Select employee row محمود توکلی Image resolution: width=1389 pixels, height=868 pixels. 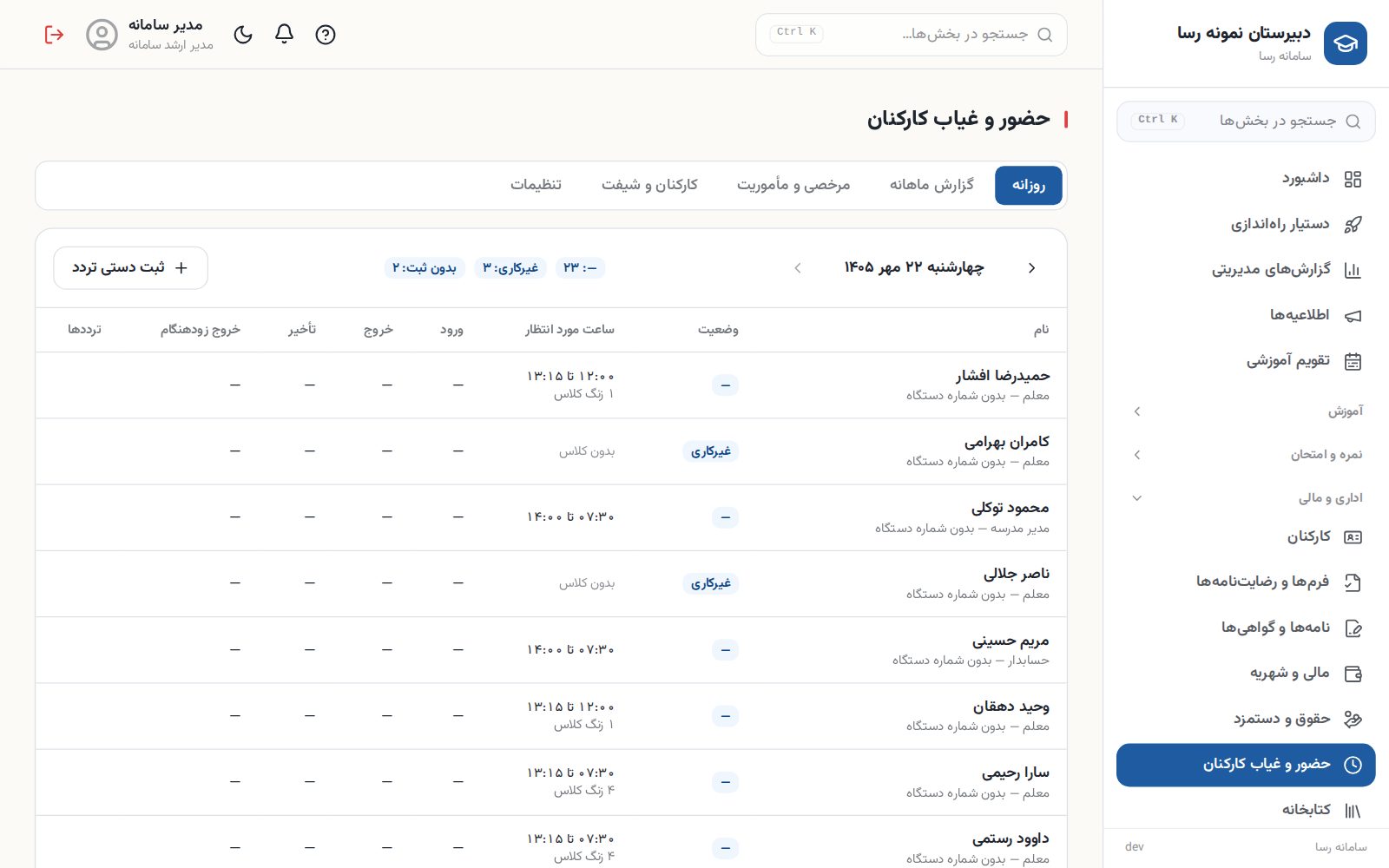point(551,517)
